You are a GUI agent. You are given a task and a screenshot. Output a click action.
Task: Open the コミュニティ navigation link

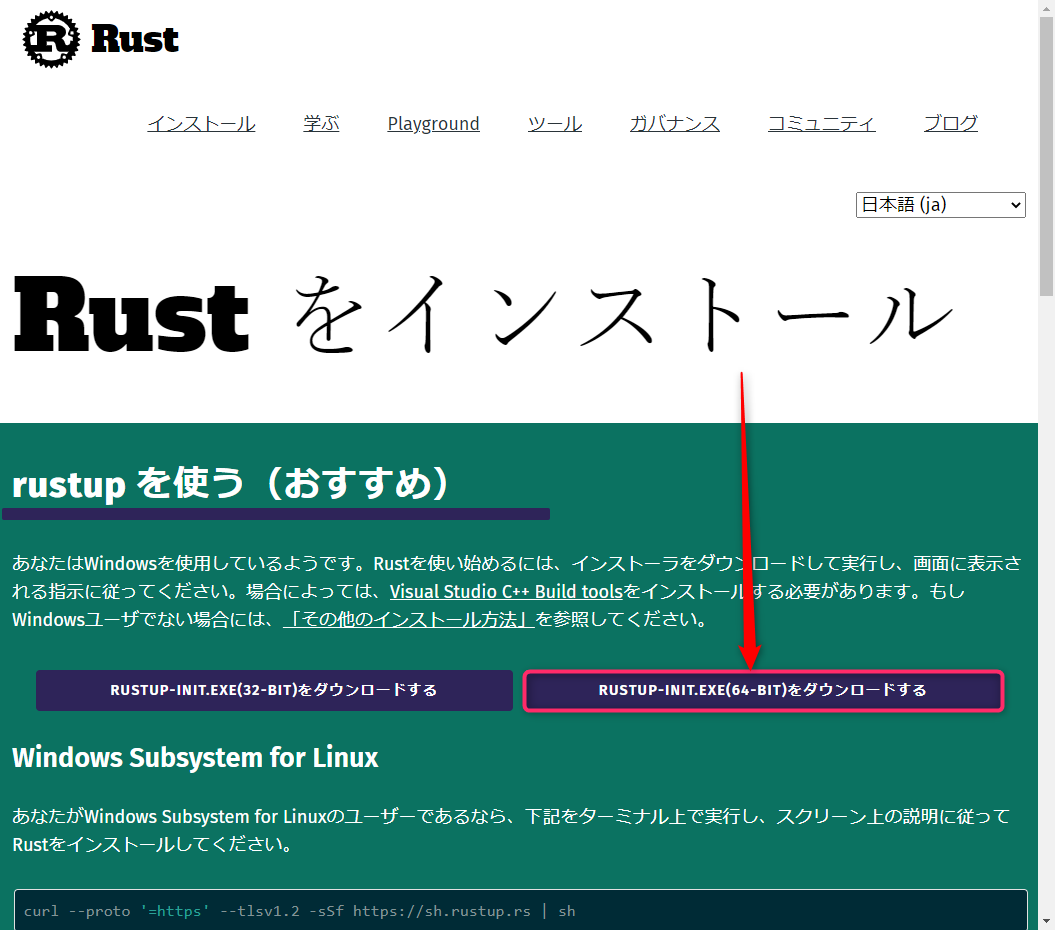coord(822,124)
